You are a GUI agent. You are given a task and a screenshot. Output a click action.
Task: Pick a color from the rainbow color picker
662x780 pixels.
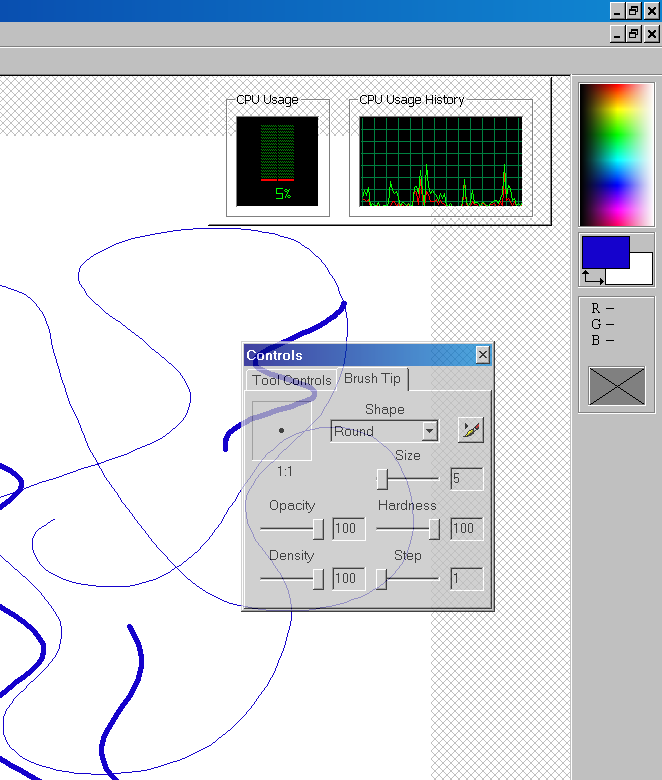pos(616,155)
